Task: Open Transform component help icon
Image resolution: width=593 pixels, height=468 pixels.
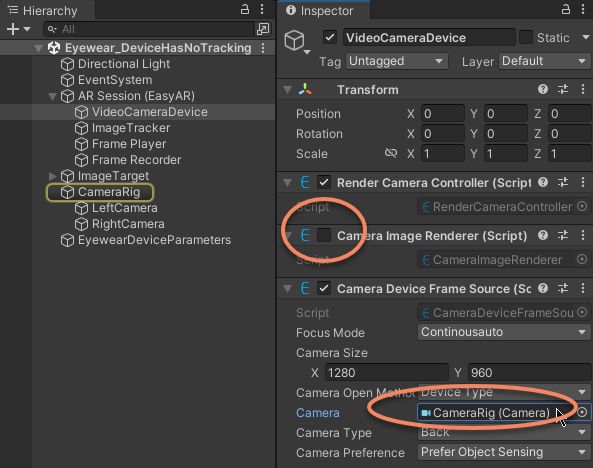Action: pyautogui.click(x=543, y=89)
